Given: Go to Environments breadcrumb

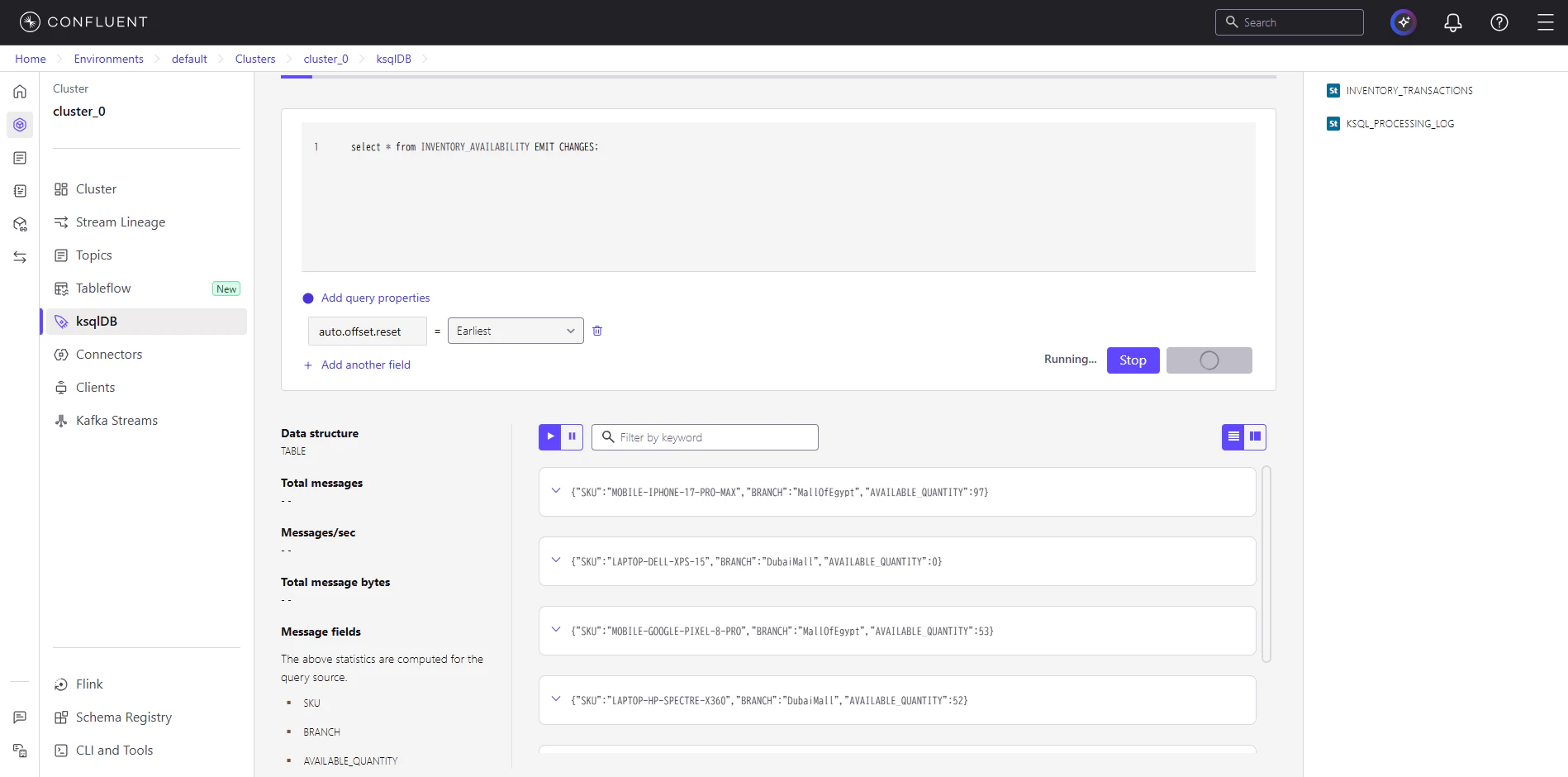Looking at the screenshot, I should [x=108, y=59].
